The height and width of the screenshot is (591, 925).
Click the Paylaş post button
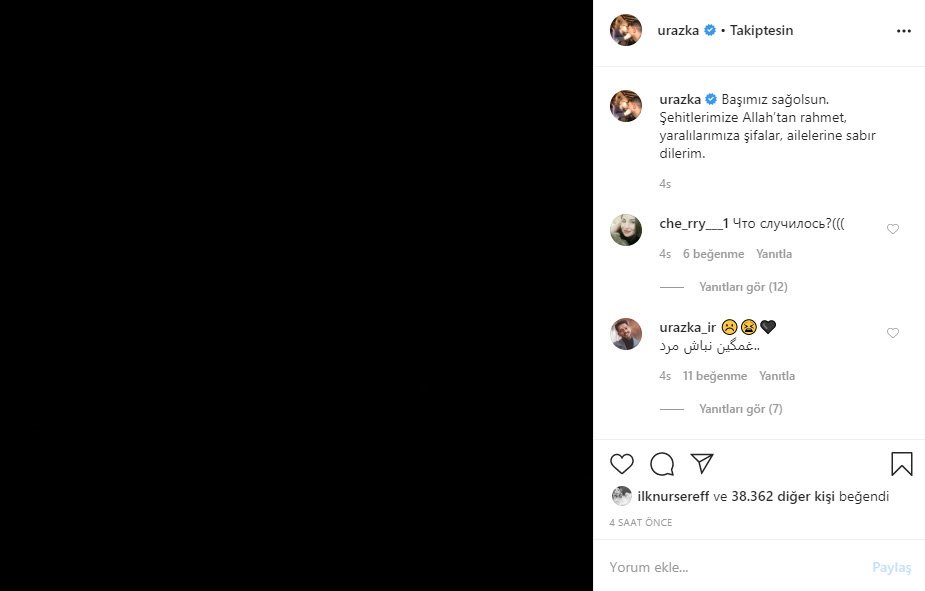point(891,567)
